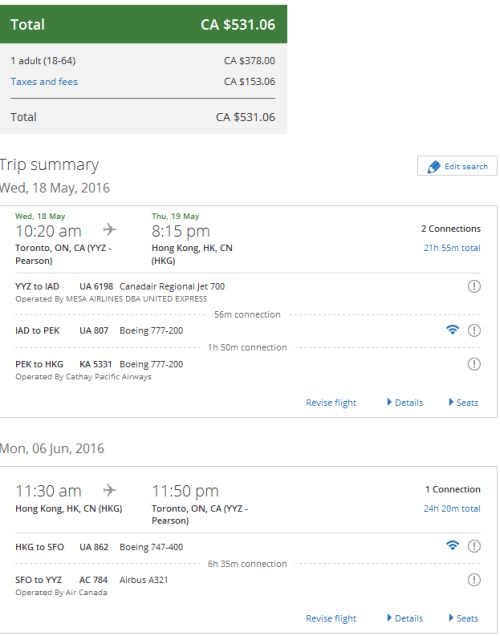The image size is (500, 636).
Task: Click the Wi-Fi icon on HKG to SFO
Action: 452,546
